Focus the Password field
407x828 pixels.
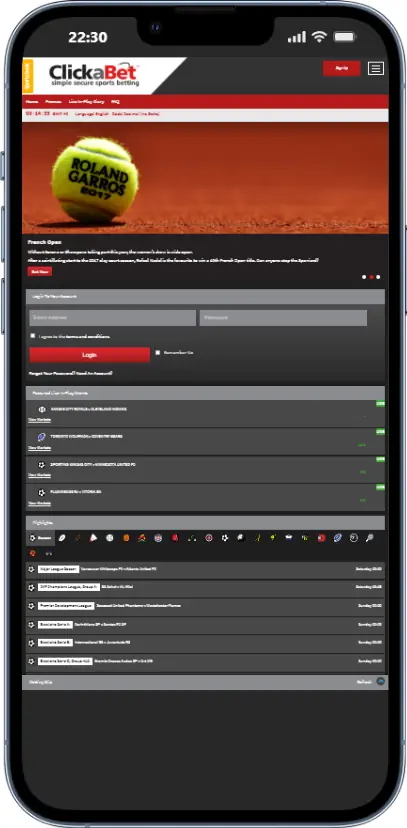coord(283,318)
